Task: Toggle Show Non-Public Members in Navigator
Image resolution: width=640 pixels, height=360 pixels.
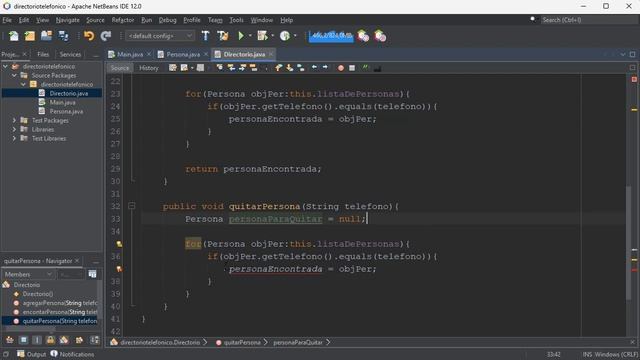Action: pyautogui.click(x=51, y=340)
